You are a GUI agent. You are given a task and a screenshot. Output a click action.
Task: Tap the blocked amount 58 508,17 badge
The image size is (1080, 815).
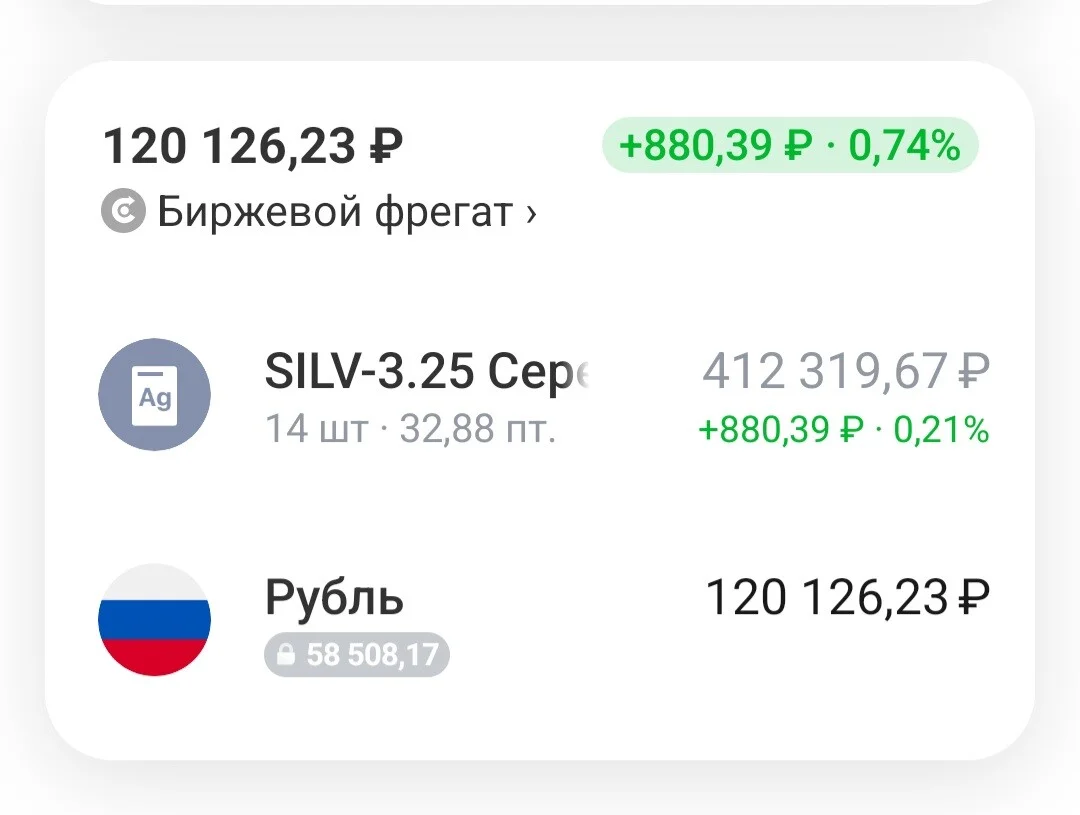357,654
